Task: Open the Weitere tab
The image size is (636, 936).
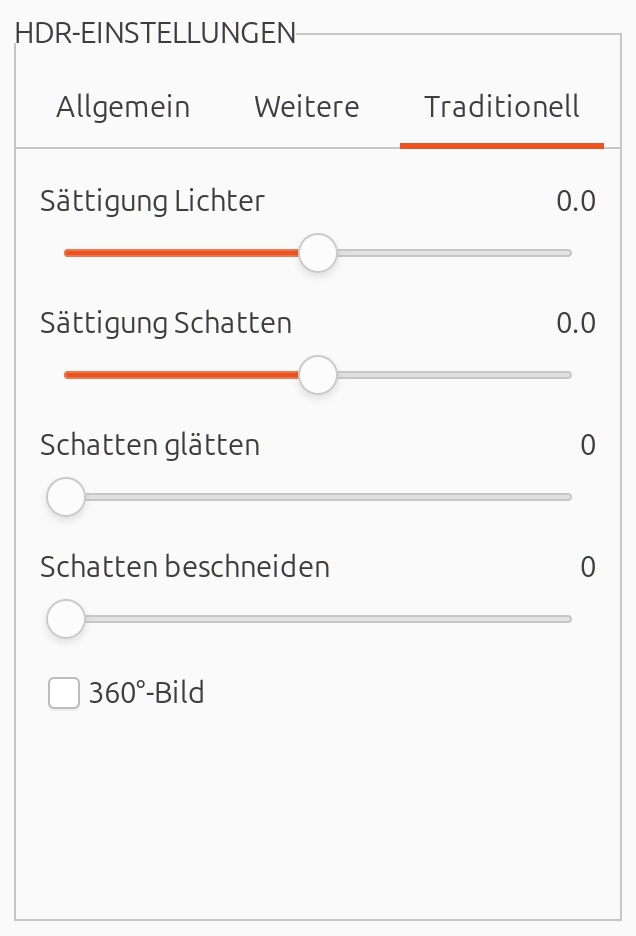Action: pos(306,107)
